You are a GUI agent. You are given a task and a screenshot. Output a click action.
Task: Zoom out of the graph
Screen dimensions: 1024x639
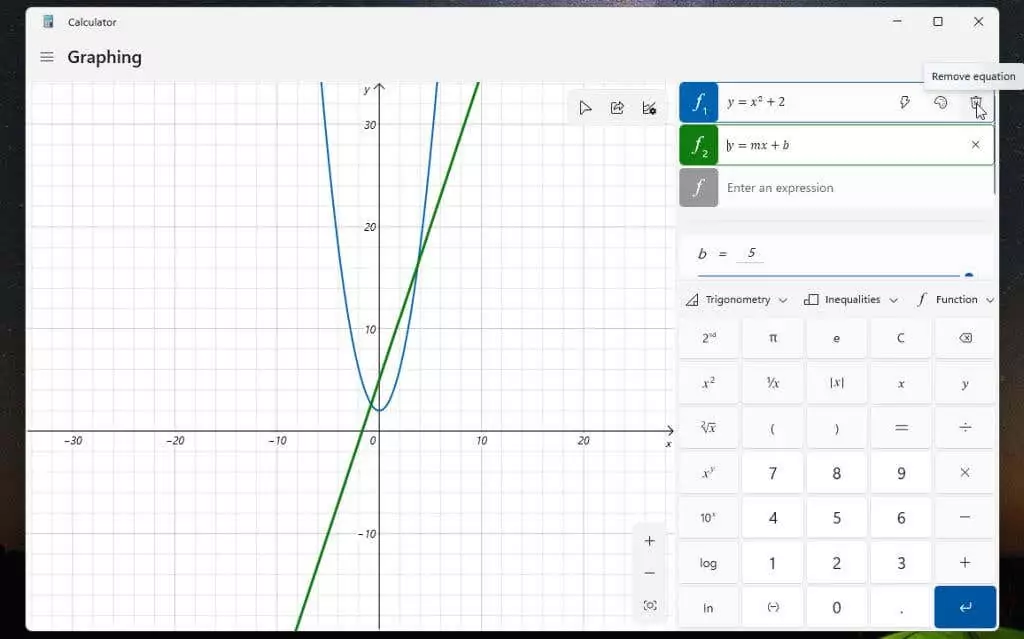click(650, 573)
